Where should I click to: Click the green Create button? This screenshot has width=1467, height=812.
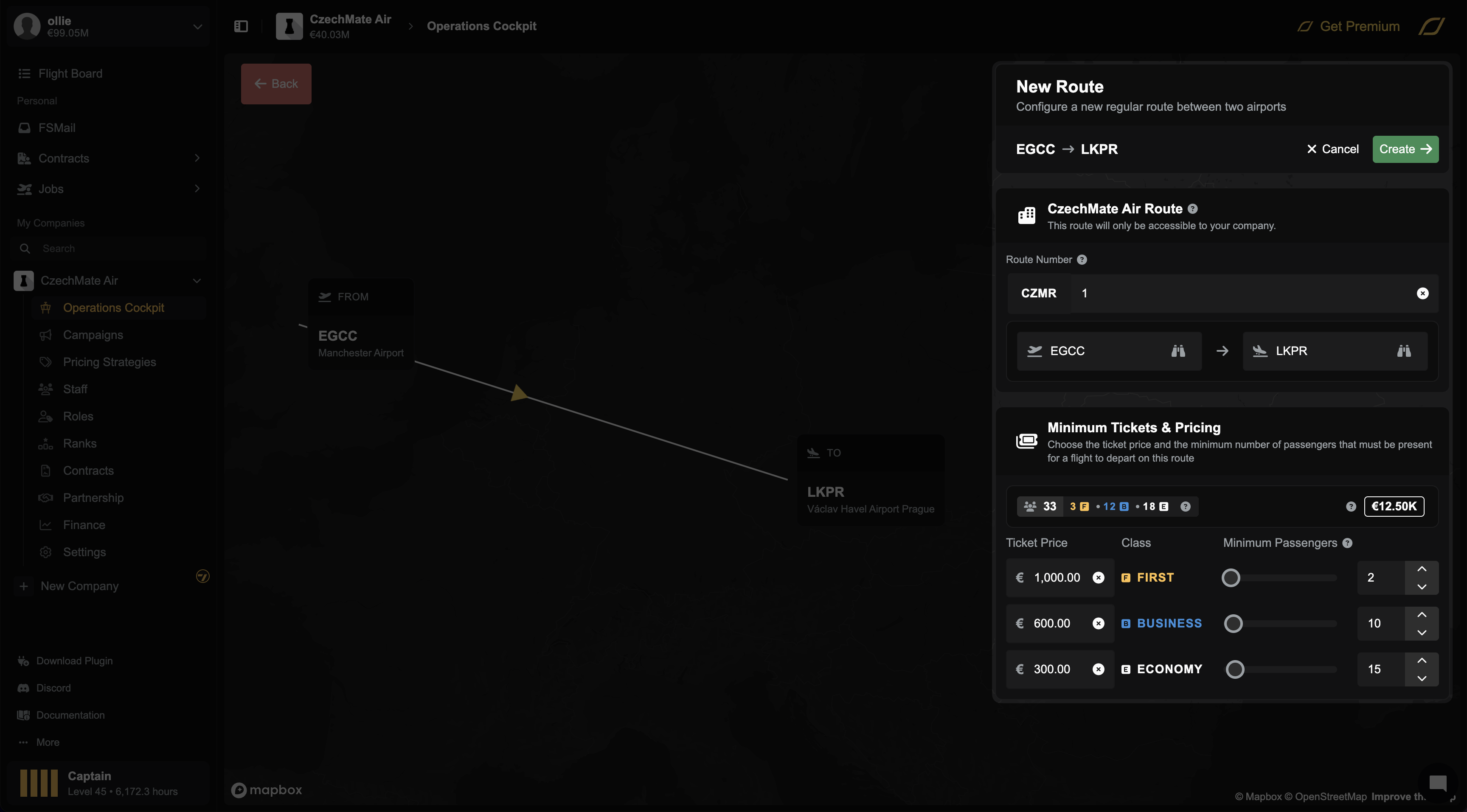click(1405, 149)
